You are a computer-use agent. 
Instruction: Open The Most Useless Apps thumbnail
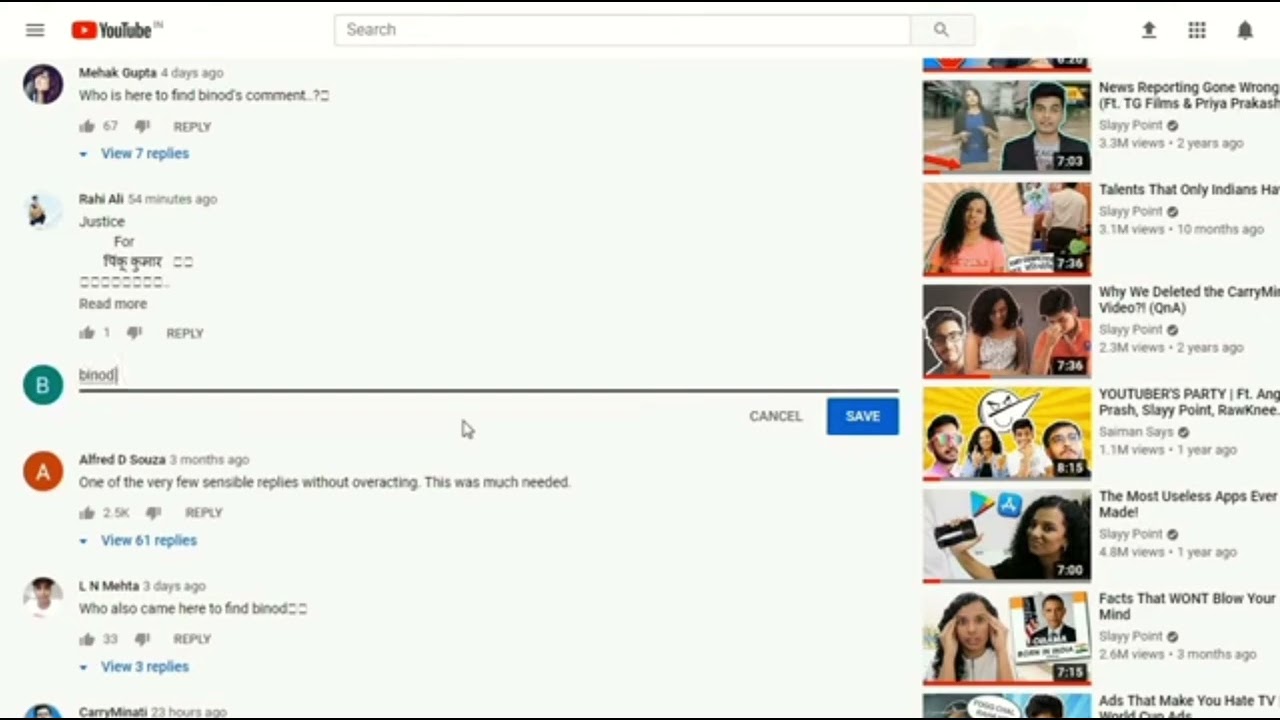point(1007,535)
